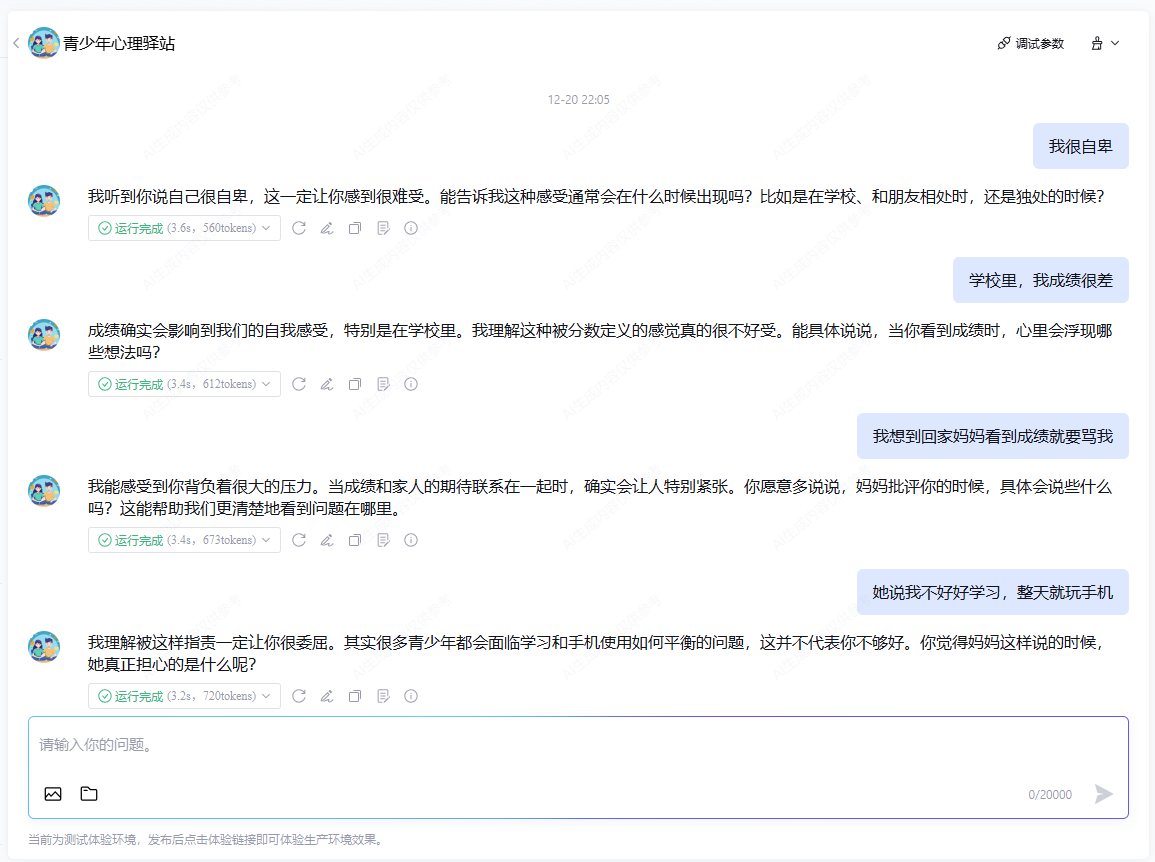This screenshot has height=862, width=1155.
Task: Click the send arrow button
Action: [x=1103, y=794]
